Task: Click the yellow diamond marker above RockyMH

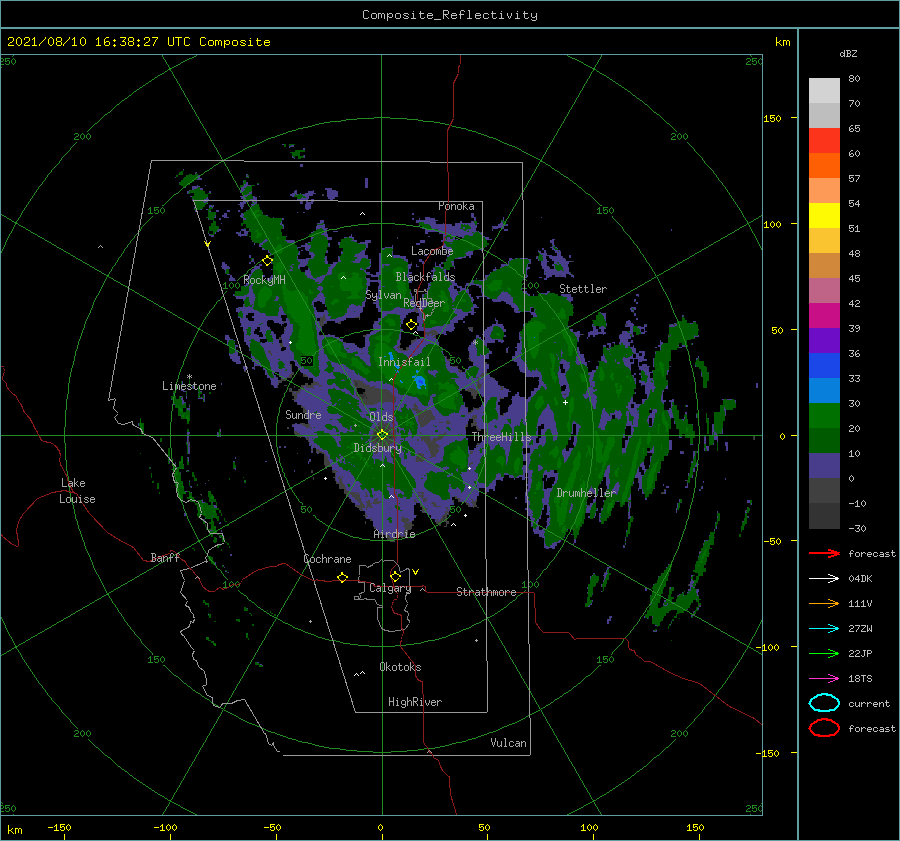Action: click(x=267, y=261)
